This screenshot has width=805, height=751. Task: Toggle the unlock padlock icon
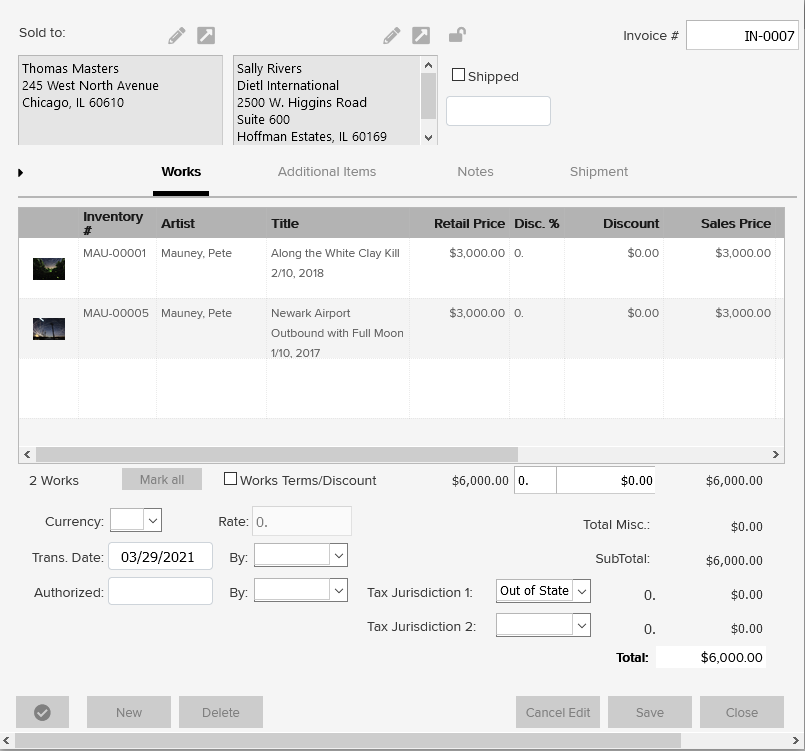[457, 36]
